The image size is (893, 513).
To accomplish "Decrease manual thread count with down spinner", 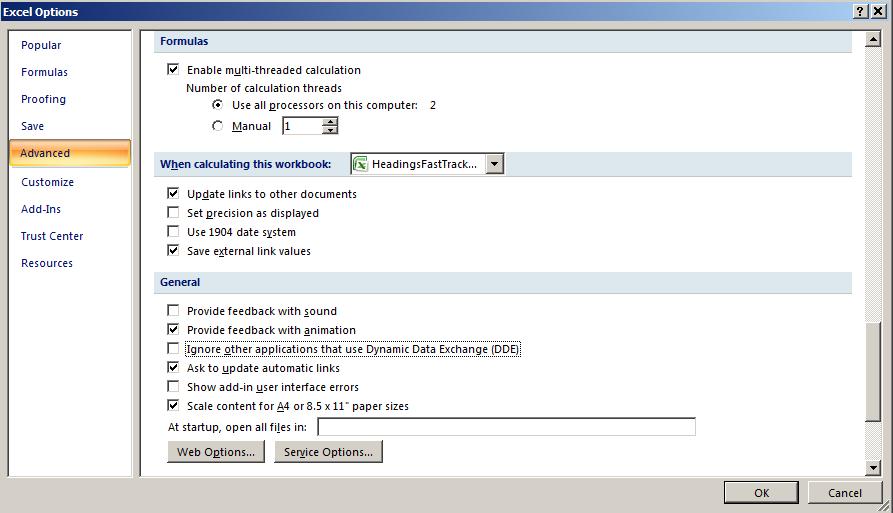I will (330, 130).
